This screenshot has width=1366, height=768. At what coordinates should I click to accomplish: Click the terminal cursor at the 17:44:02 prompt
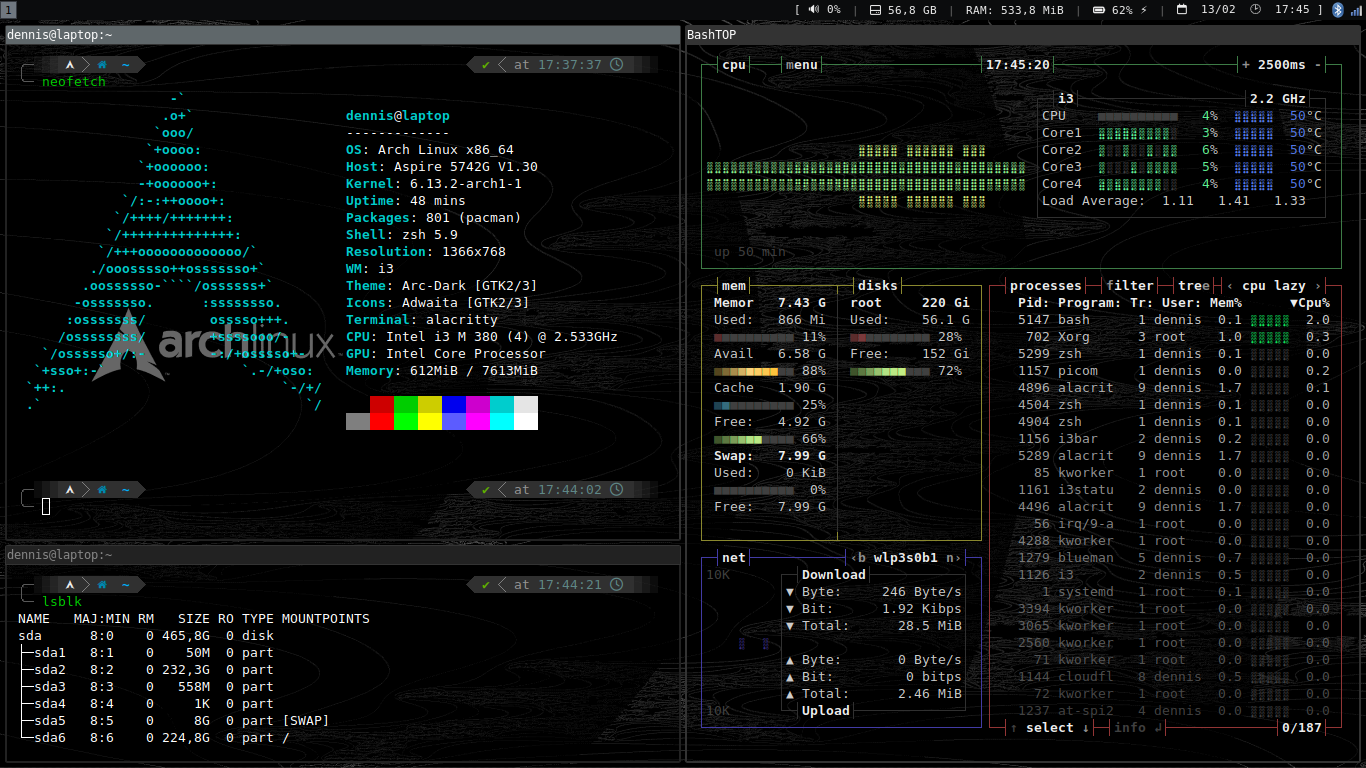click(x=46, y=507)
